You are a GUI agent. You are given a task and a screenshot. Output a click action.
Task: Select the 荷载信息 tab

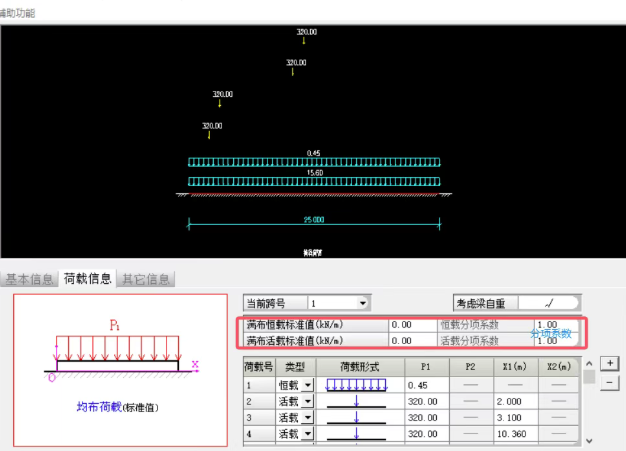(88, 280)
